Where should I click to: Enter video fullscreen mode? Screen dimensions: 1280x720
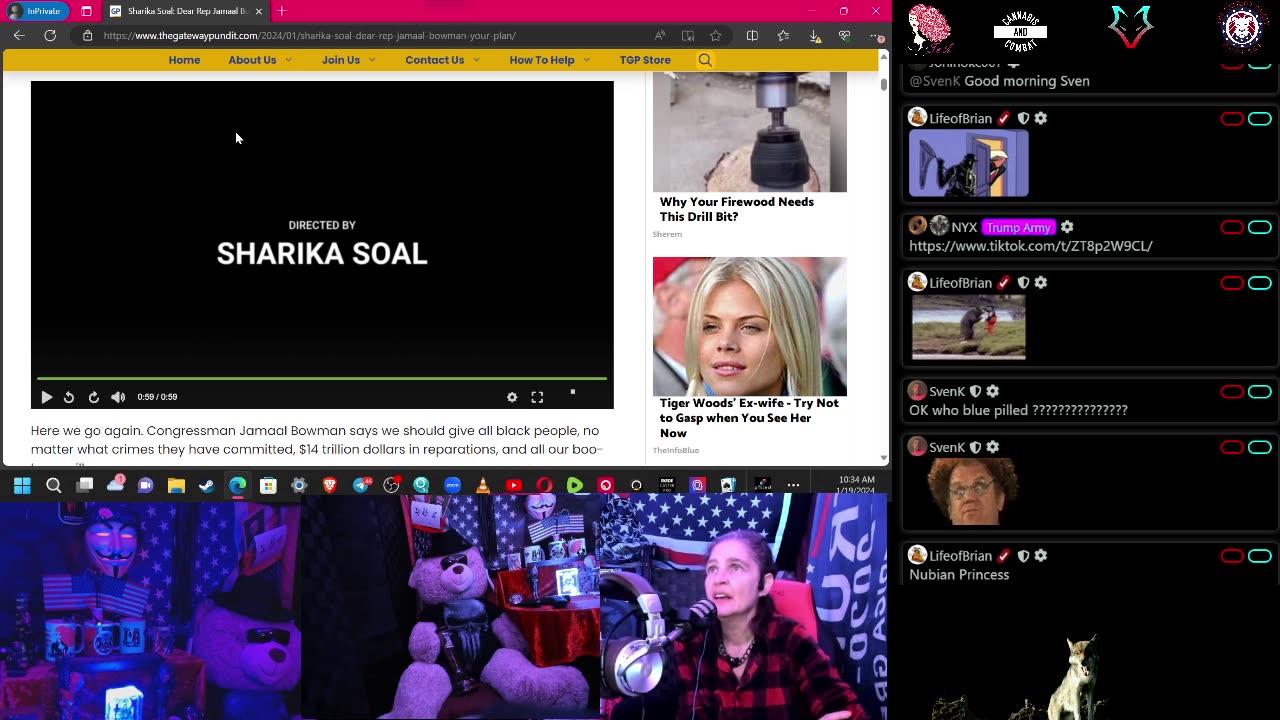537,397
